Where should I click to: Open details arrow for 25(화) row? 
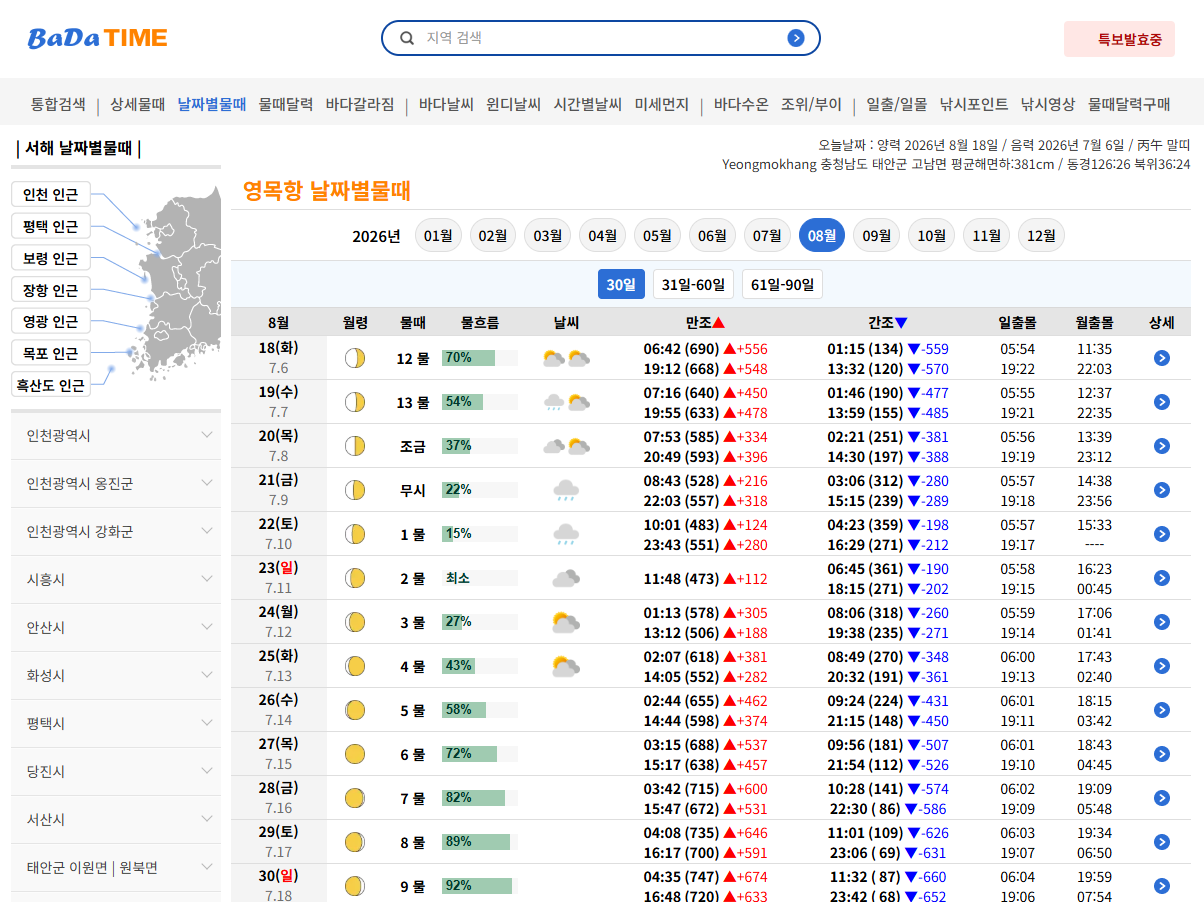(1161, 666)
